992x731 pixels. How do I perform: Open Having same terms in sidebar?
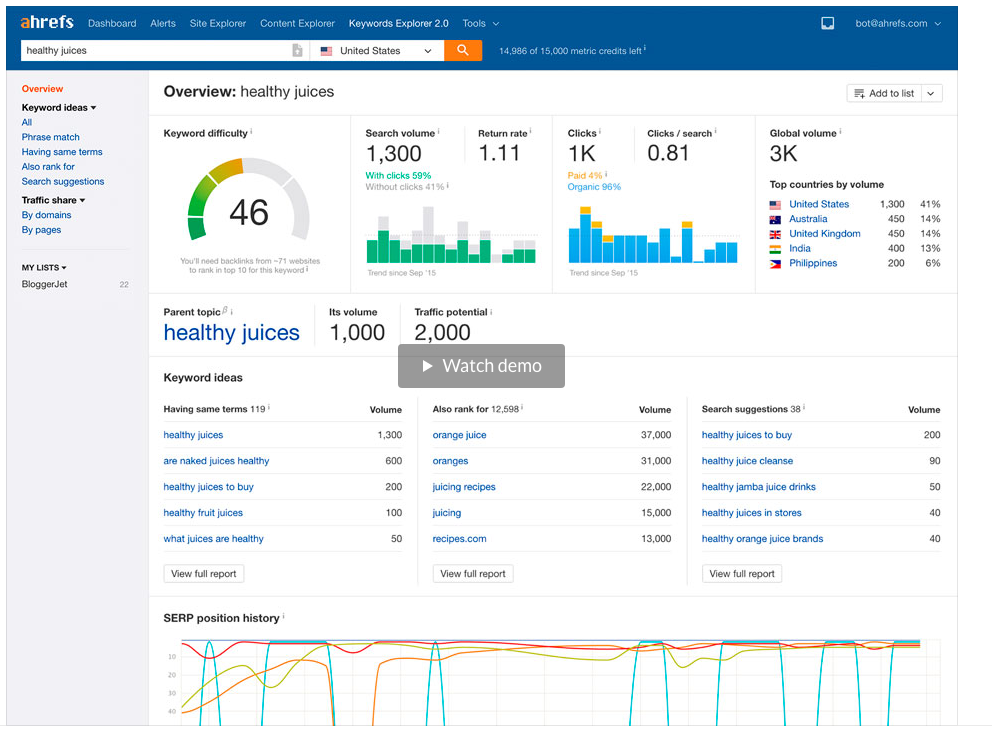62,152
